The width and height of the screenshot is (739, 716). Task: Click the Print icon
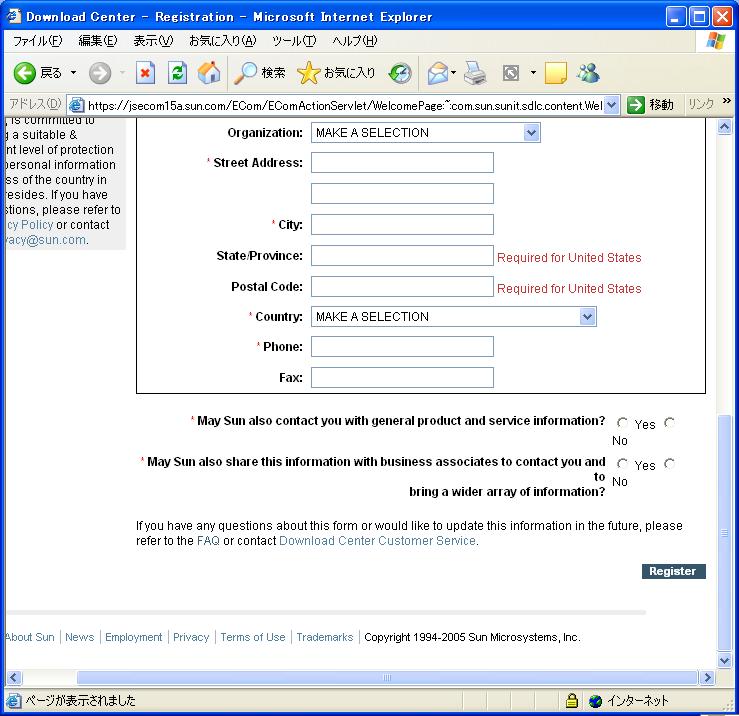[475, 73]
